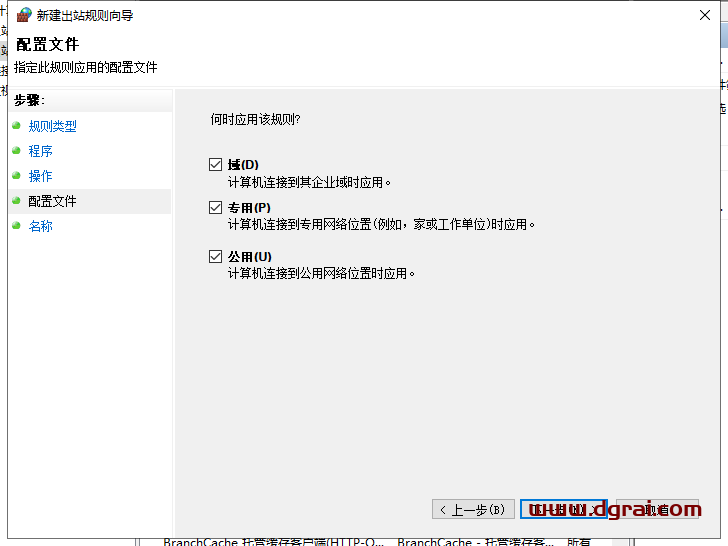Click the 专用 description mentioning 家或工作单位

tap(381, 224)
